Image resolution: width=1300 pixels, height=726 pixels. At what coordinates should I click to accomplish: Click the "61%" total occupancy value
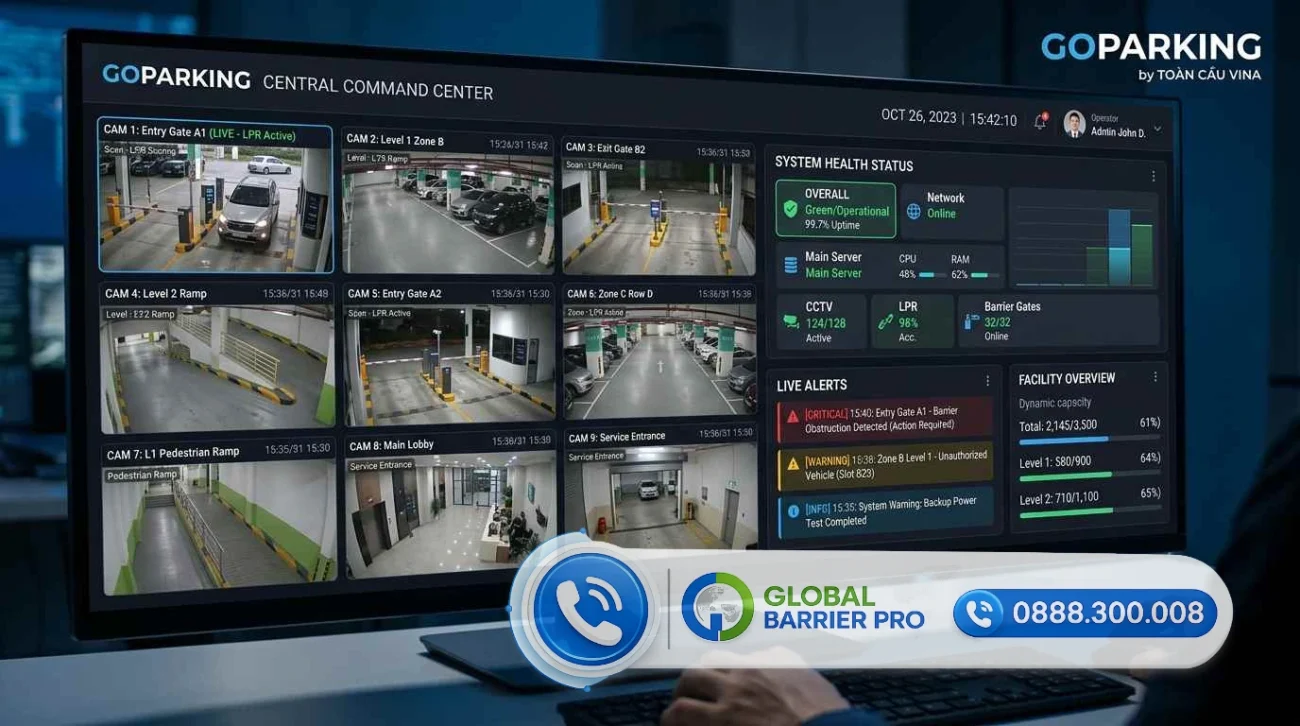point(1150,423)
